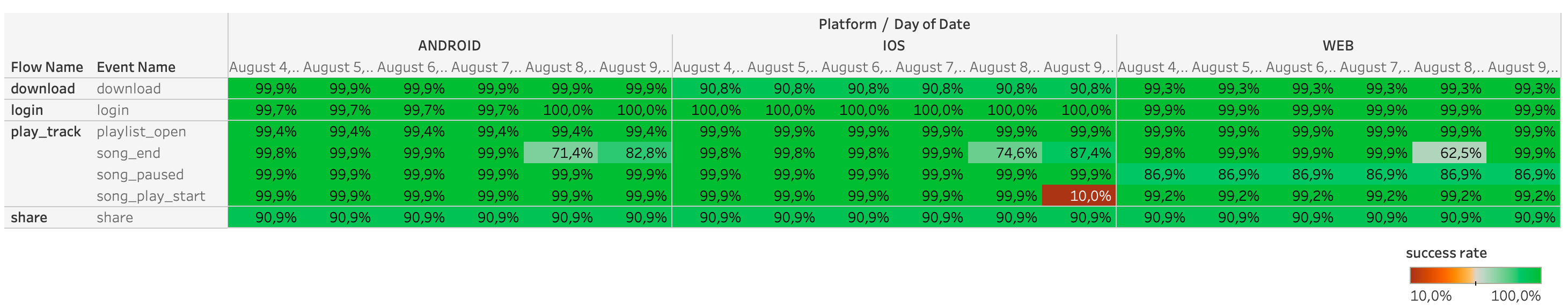Click the red 10,0% song_play_start cell
This screenshot has width=1568, height=306.
(x=1078, y=196)
